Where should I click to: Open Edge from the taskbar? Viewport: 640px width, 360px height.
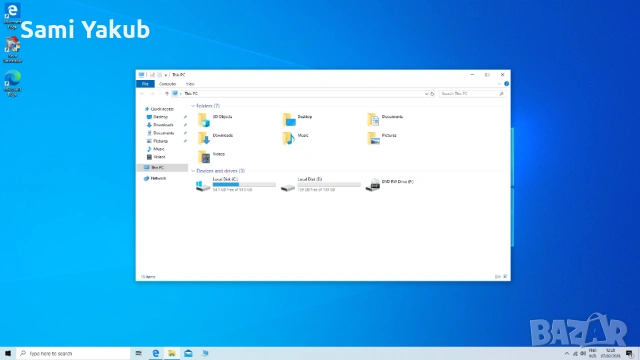click(156, 353)
